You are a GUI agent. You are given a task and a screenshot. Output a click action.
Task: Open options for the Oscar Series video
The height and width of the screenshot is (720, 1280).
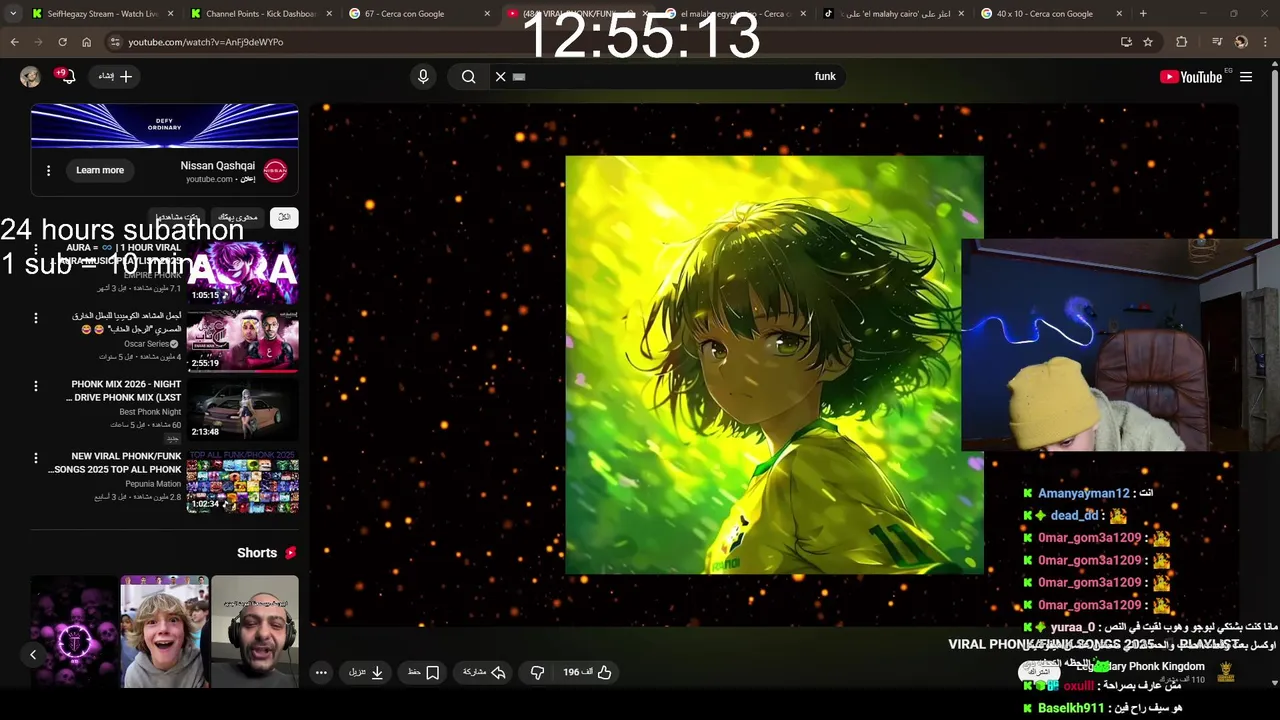point(36,318)
